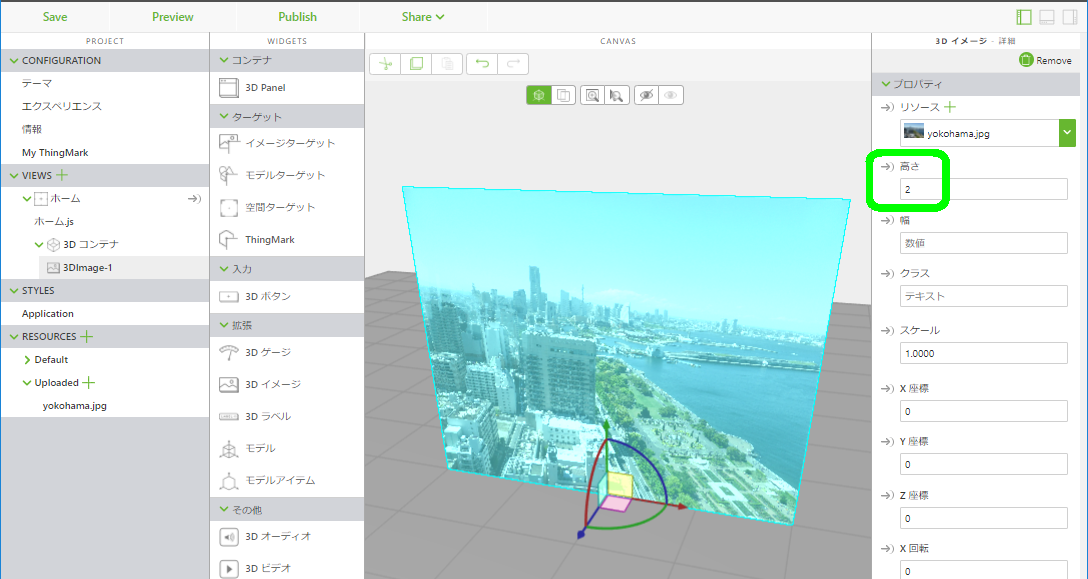Viewport: 1088px width, 579px height.
Task: Click the Redo arrow icon
Action: tap(513, 64)
